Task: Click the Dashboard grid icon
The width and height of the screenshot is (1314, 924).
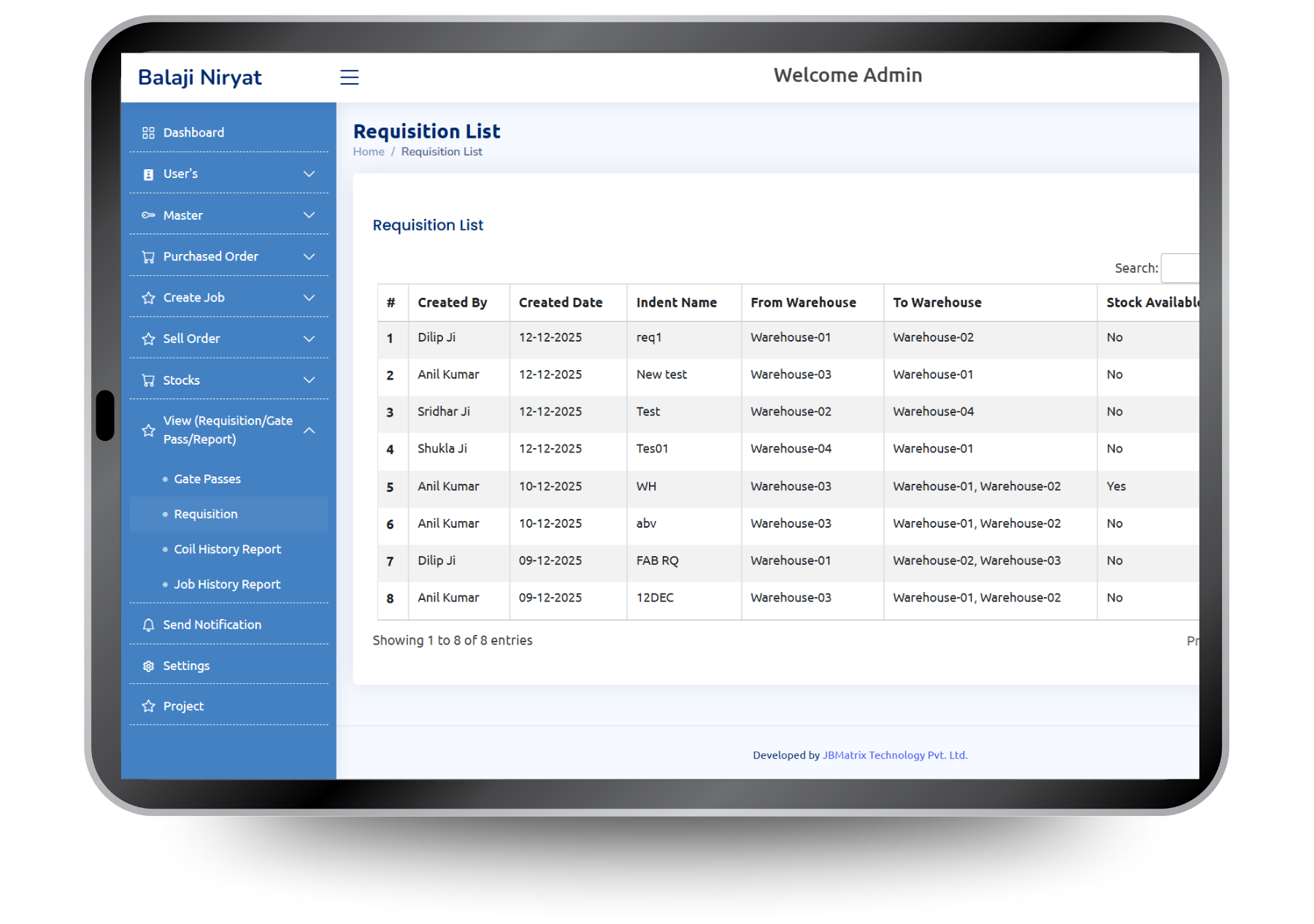Action: (x=148, y=133)
